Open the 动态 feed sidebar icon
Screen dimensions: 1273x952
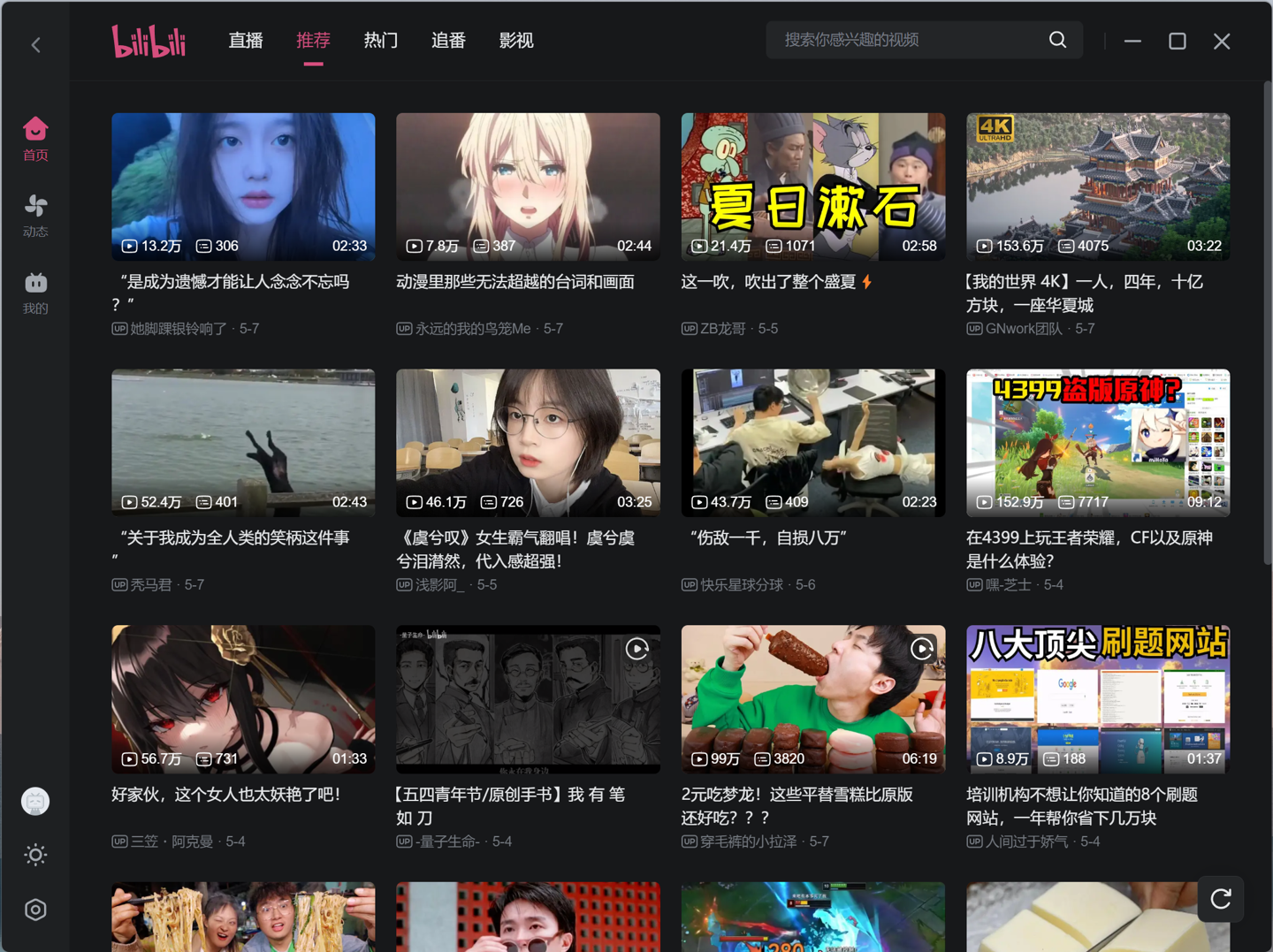pyautogui.click(x=35, y=217)
